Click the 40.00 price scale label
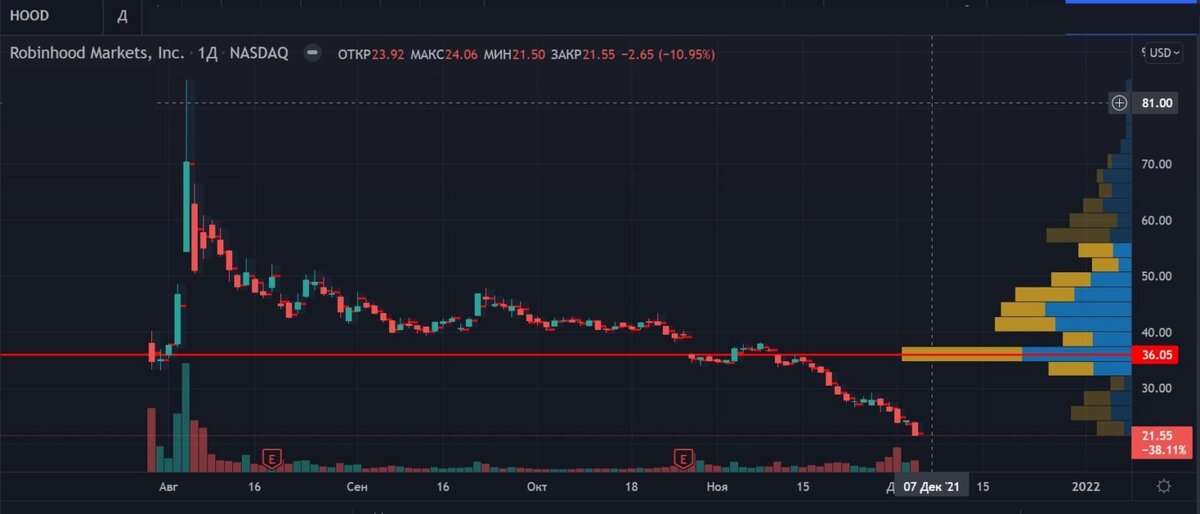Screen dimensions: 1200x514 tap(1158, 332)
